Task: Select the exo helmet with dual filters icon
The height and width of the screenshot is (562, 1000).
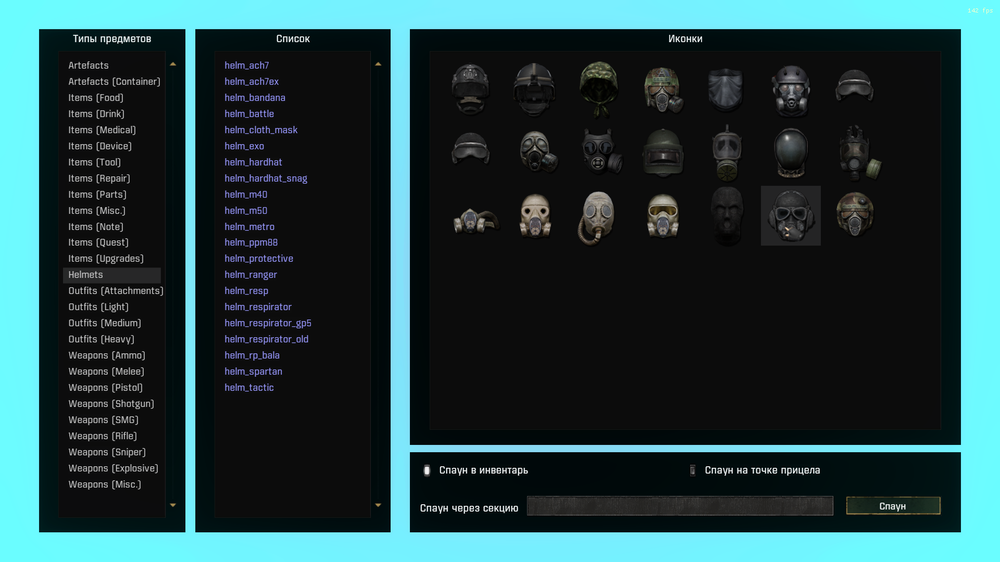Action: [x=791, y=89]
